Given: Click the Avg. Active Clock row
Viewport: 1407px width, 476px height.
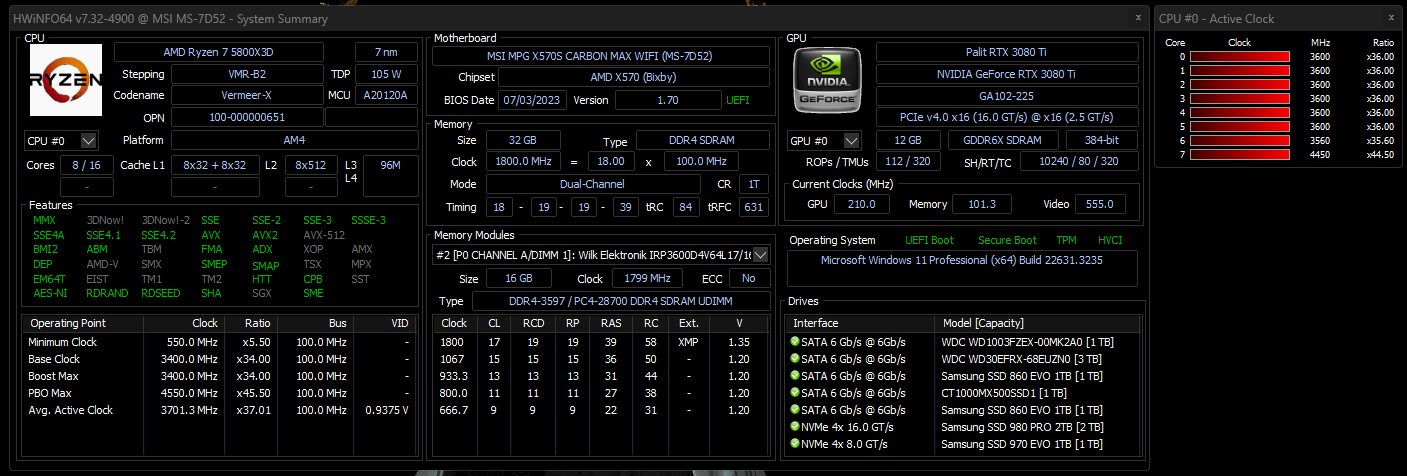Looking at the screenshot, I should pos(220,410).
